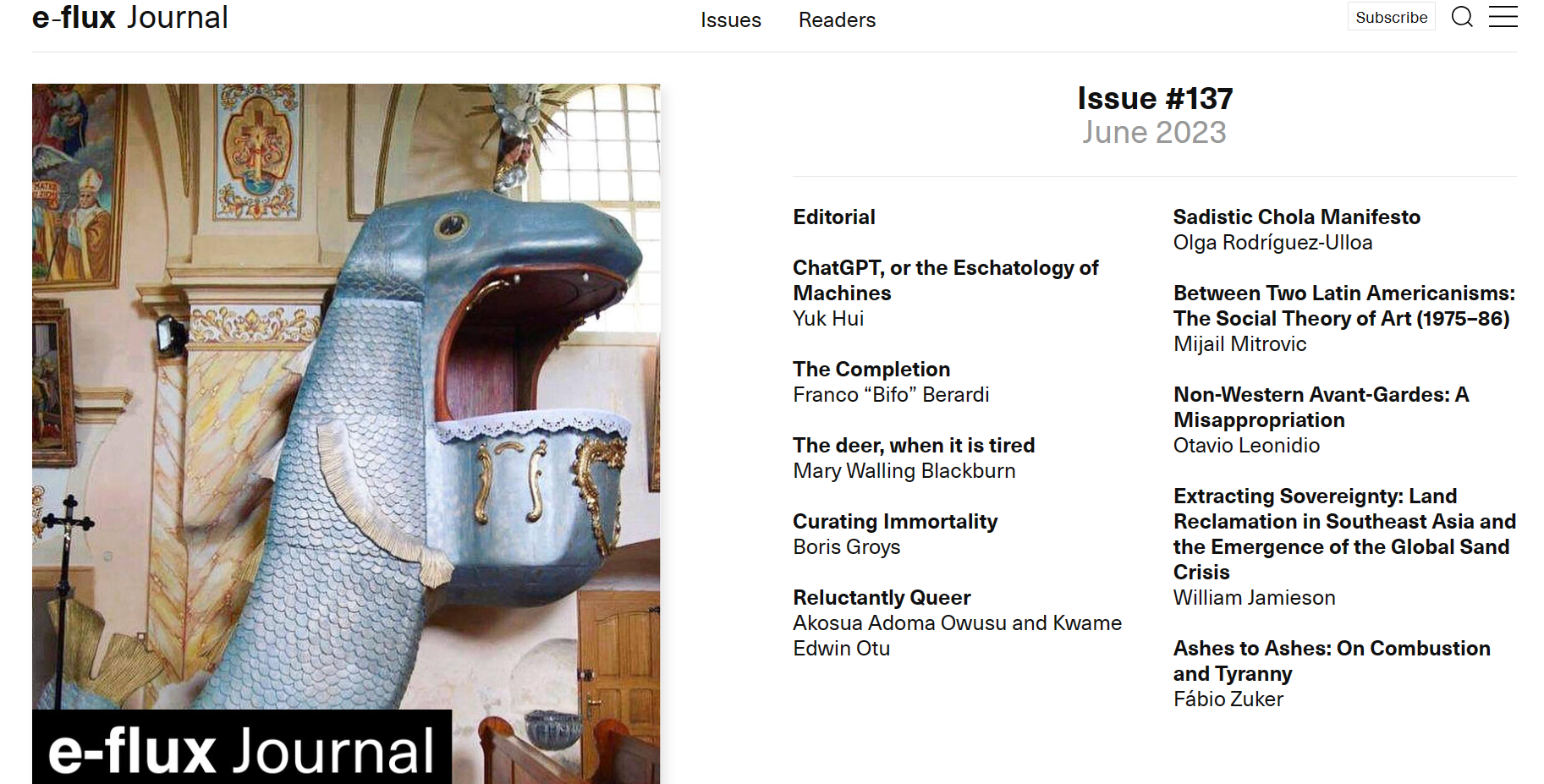Open the Editorial article link

[x=834, y=217]
